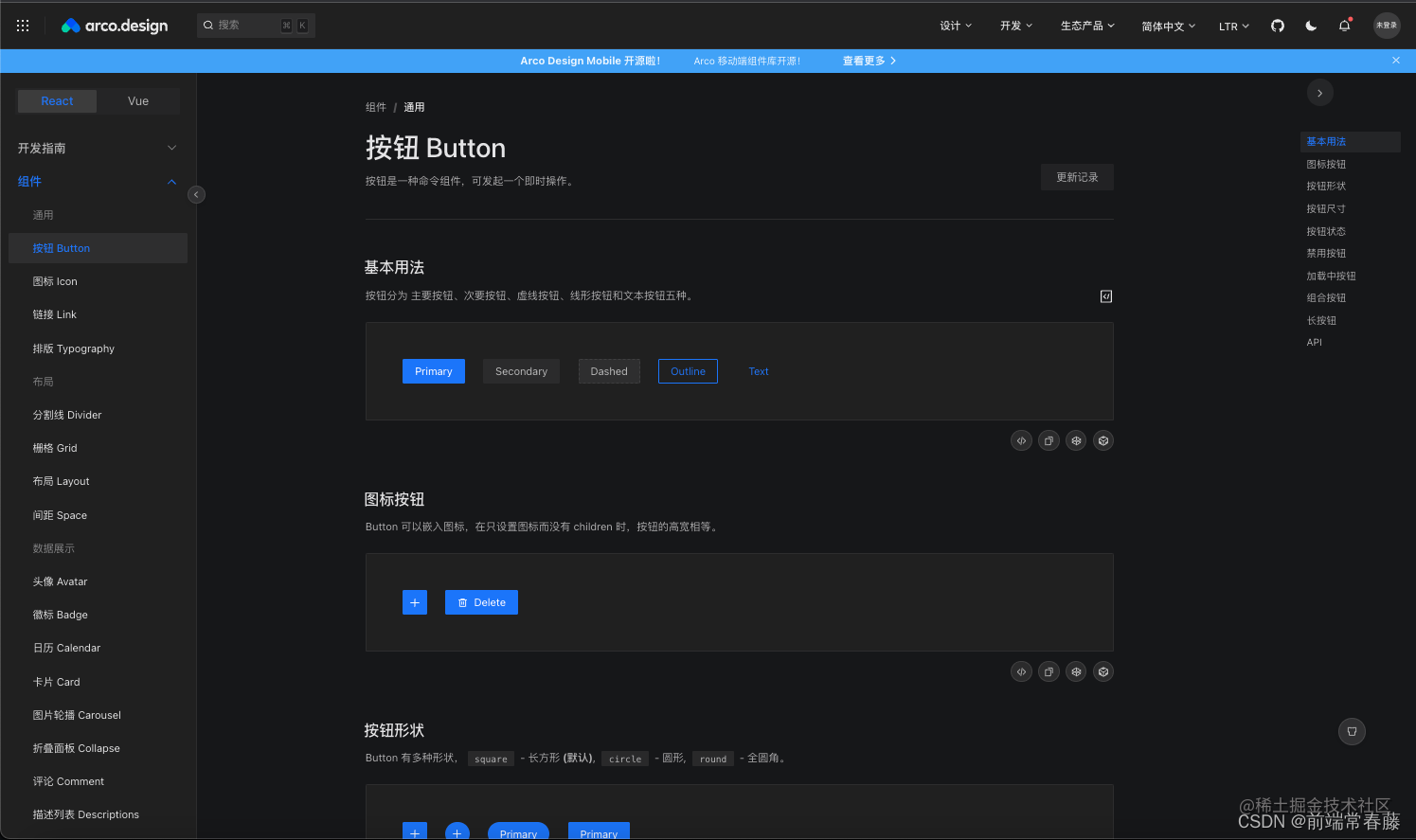
Task: Click the Dashed button
Action: click(x=609, y=371)
